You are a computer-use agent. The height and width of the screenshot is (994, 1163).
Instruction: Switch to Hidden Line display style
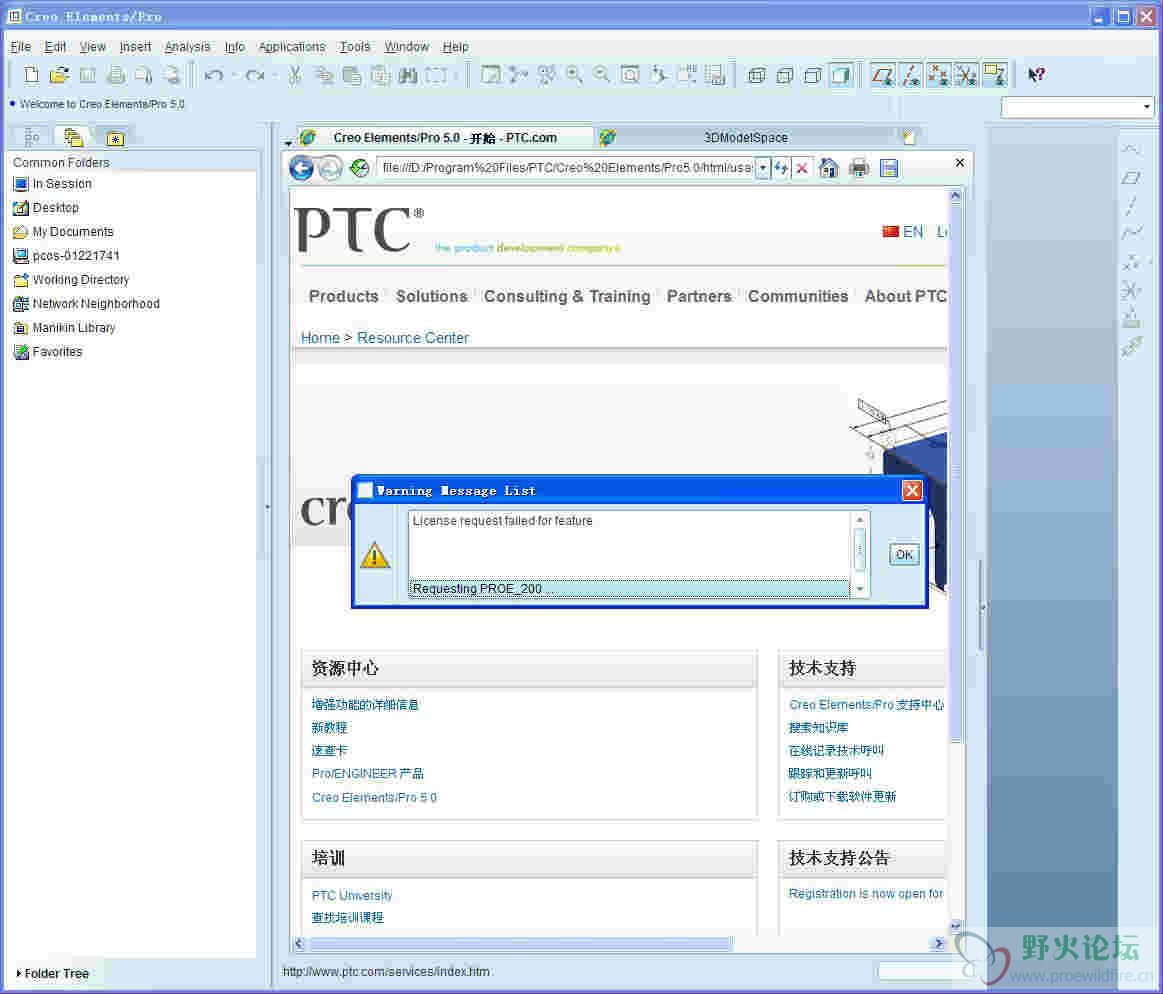[x=785, y=75]
